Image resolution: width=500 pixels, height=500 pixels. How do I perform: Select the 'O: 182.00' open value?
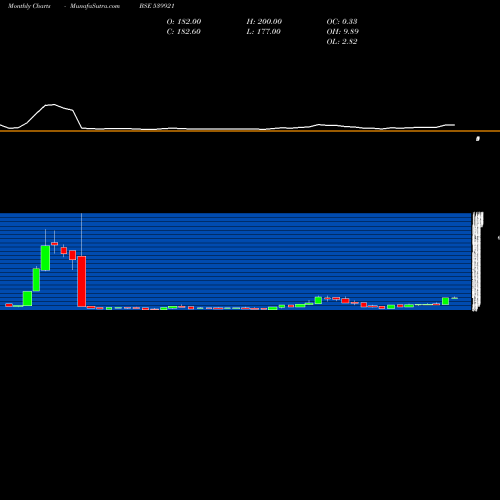coord(184,21)
